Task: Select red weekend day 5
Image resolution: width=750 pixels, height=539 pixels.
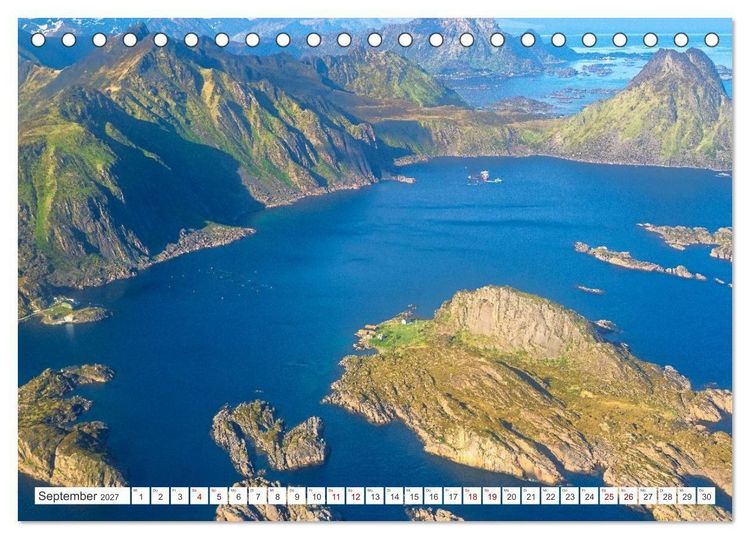Action: (x=219, y=496)
